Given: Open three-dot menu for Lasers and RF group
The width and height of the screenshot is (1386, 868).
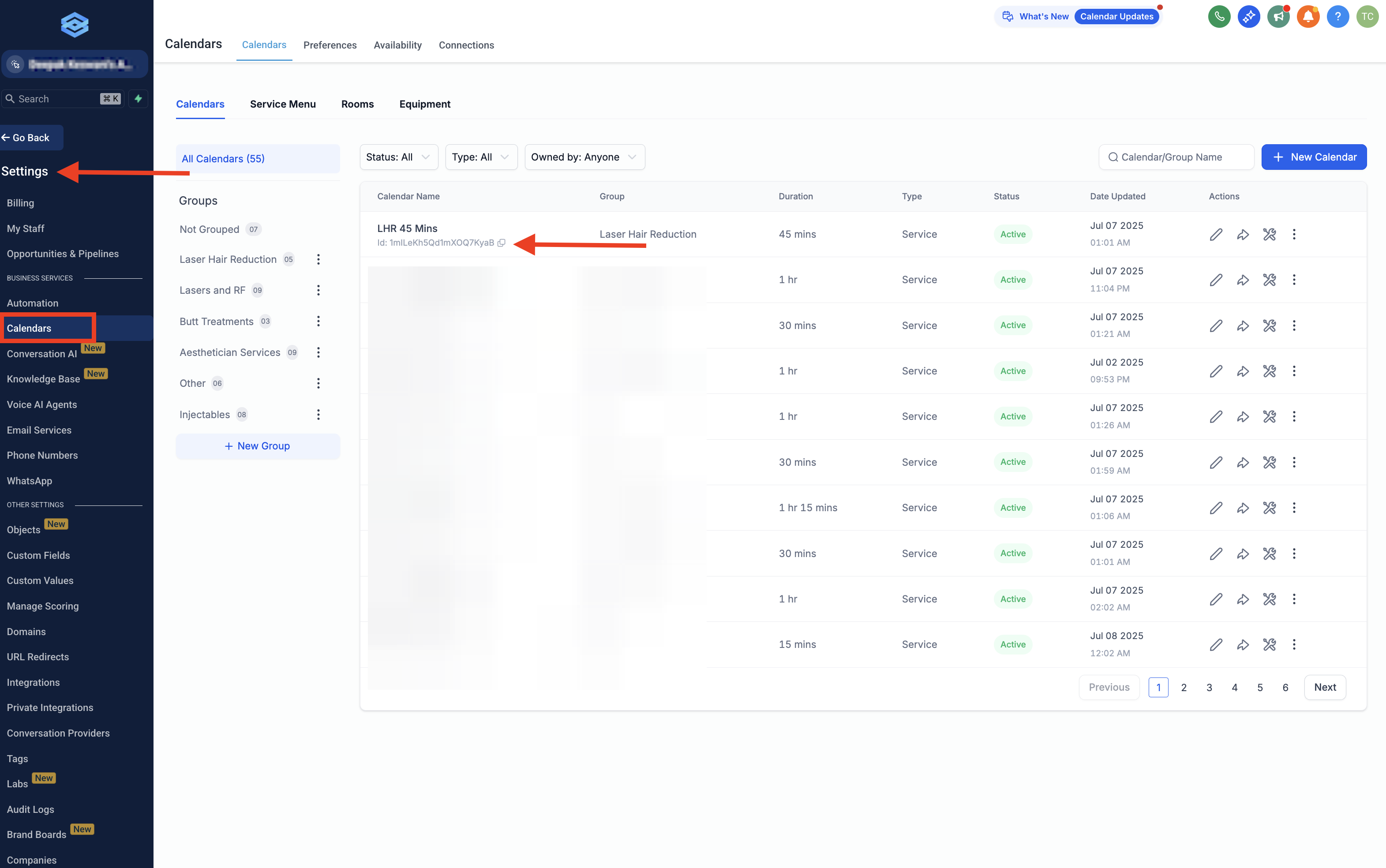Looking at the screenshot, I should pos(318,291).
